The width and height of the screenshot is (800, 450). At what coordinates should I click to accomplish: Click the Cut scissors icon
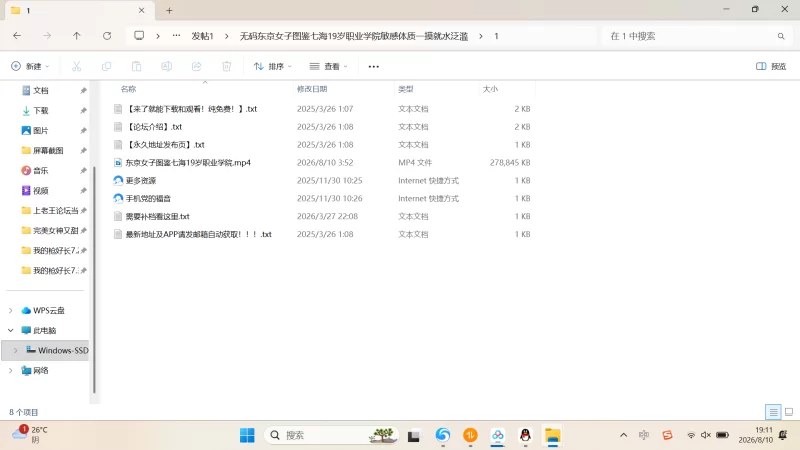coord(77,66)
